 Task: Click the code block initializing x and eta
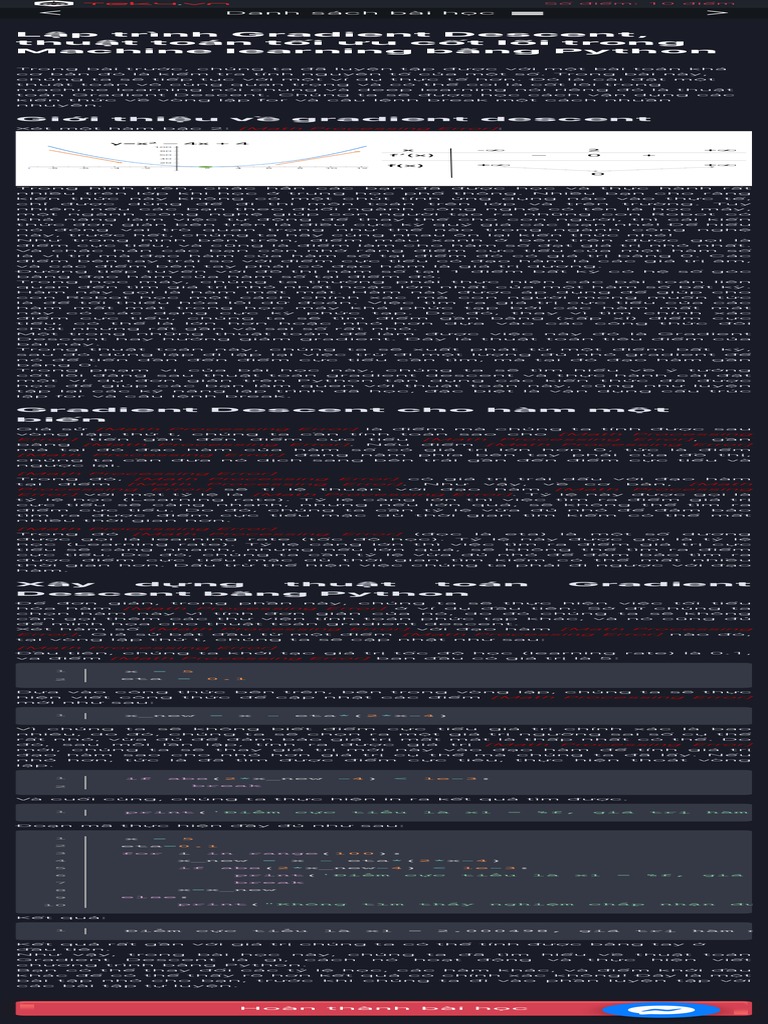383,675
